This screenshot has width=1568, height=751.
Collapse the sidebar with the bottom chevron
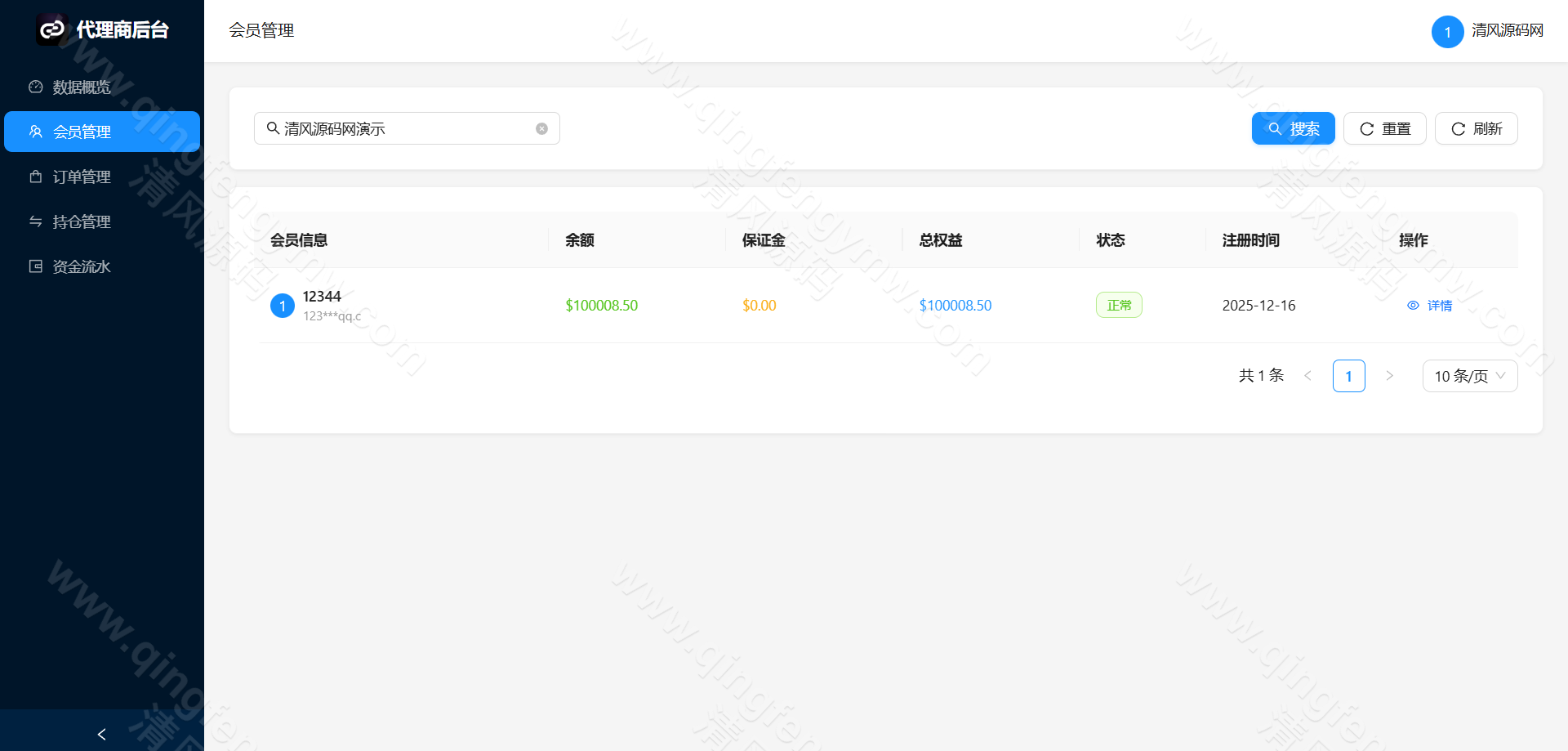(101, 734)
